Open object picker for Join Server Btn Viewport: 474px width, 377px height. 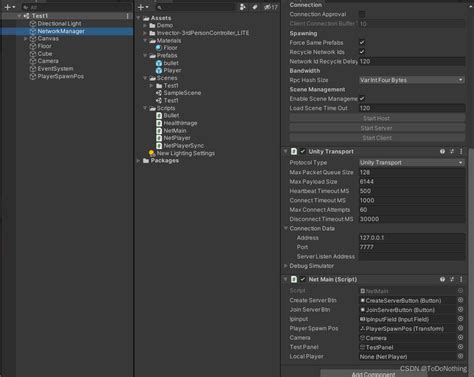click(x=460, y=309)
